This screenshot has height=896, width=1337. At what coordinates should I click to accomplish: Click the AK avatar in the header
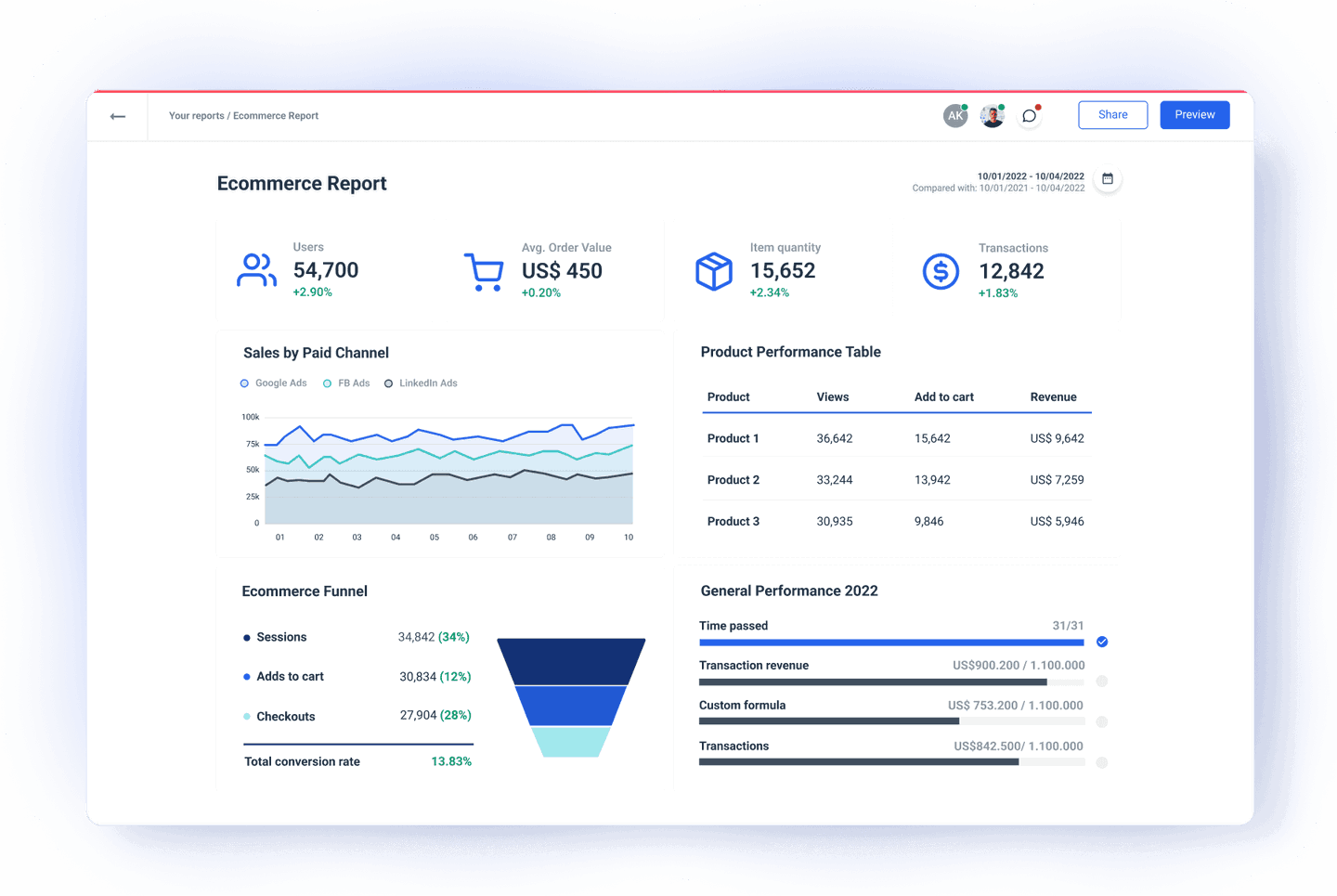tap(955, 115)
